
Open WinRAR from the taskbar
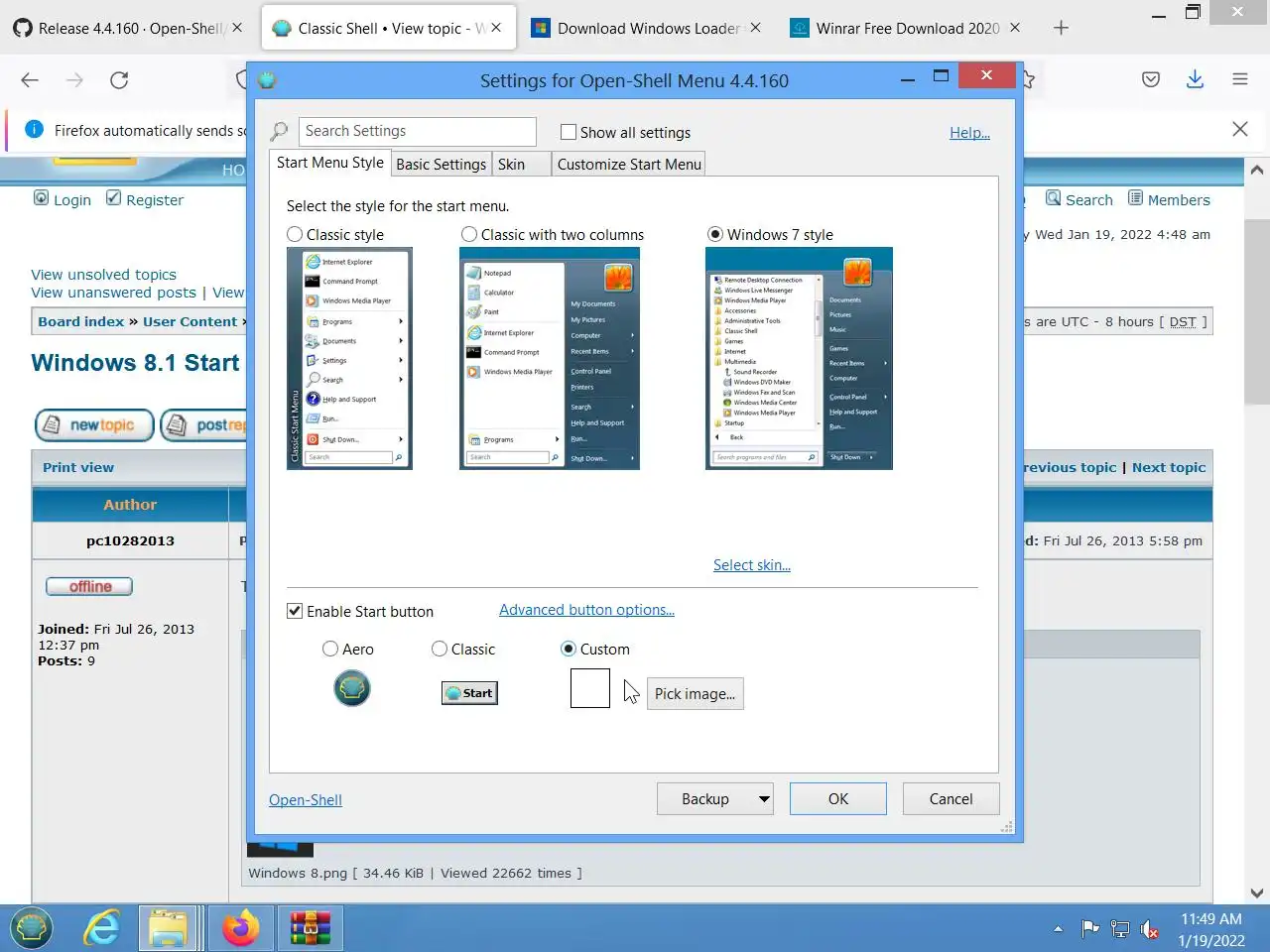[310, 928]
